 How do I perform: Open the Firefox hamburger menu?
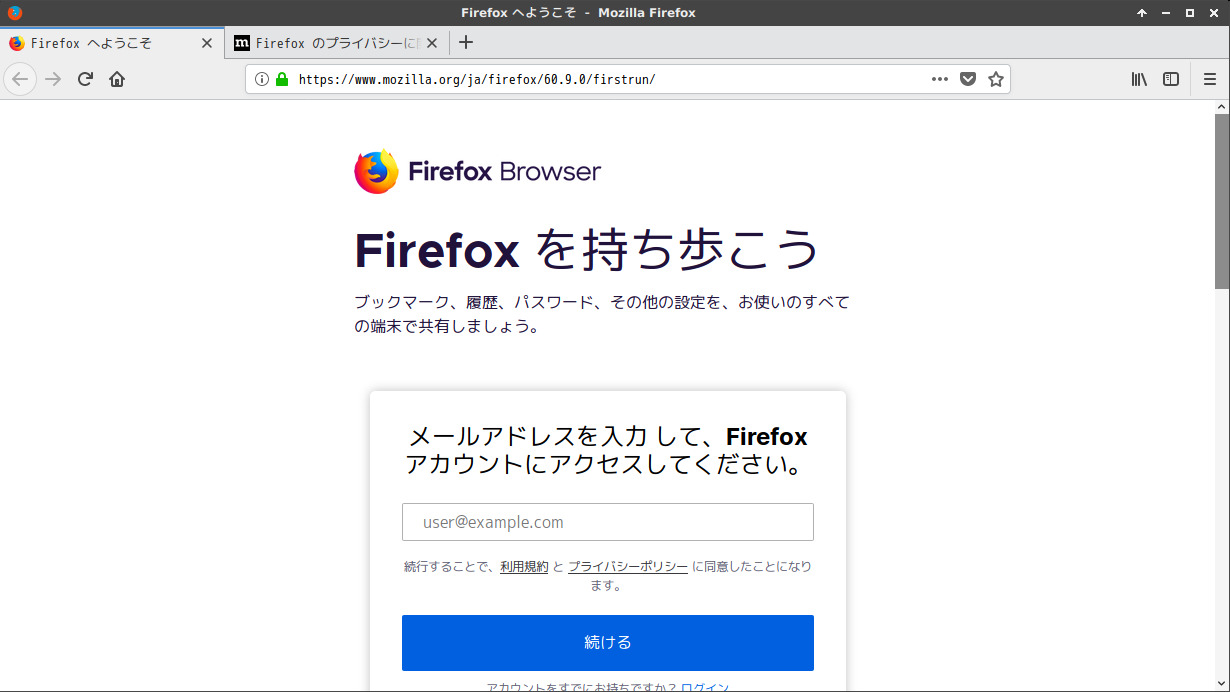[x=1210, y=79]
